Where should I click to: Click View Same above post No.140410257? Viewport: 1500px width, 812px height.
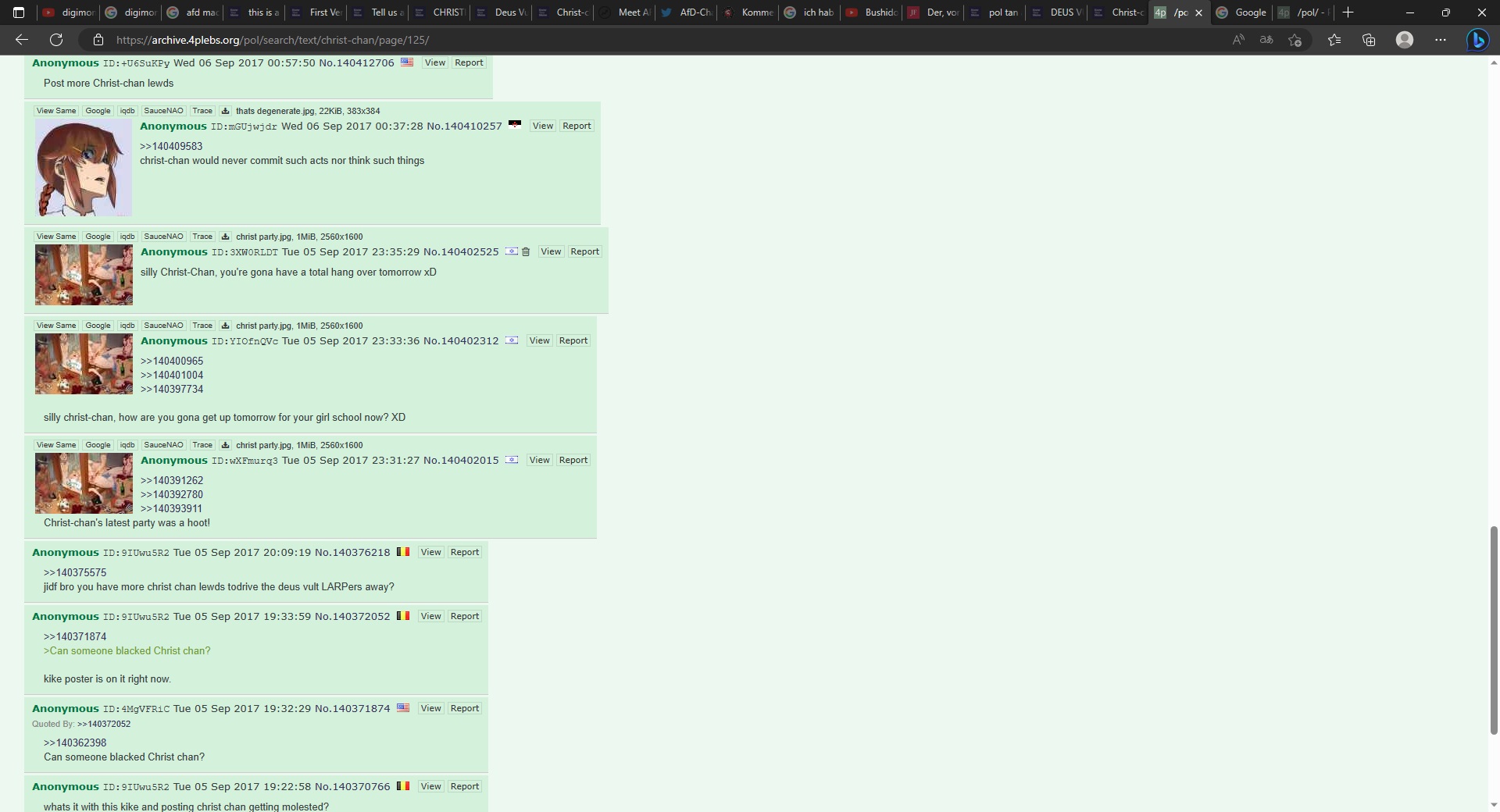pos(56,111)
